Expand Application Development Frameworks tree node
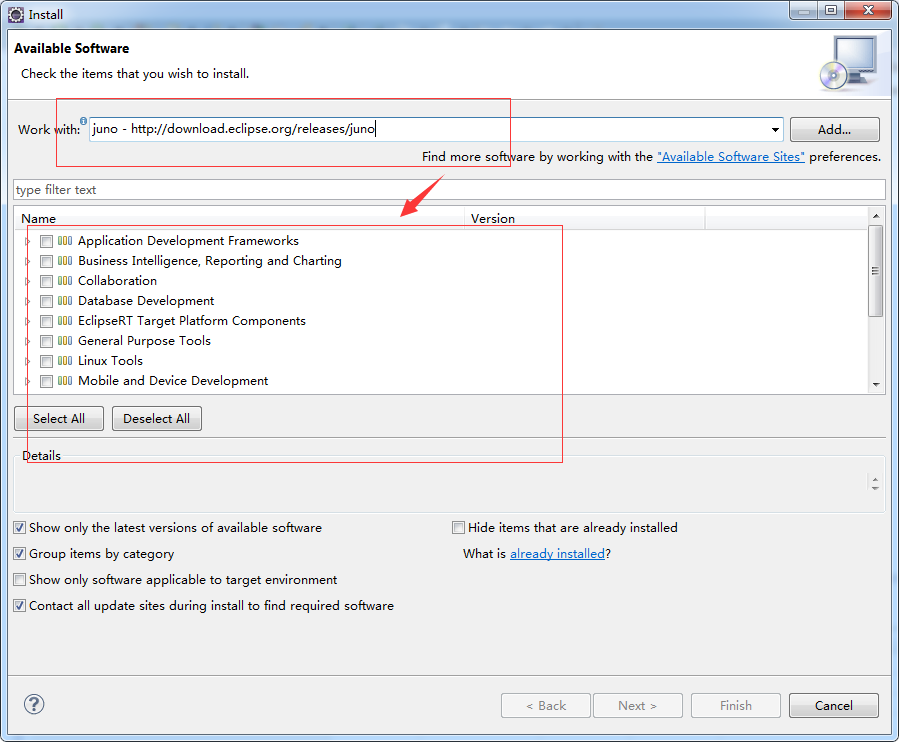This screenshot has height=742, width=899. pos(27,241)
